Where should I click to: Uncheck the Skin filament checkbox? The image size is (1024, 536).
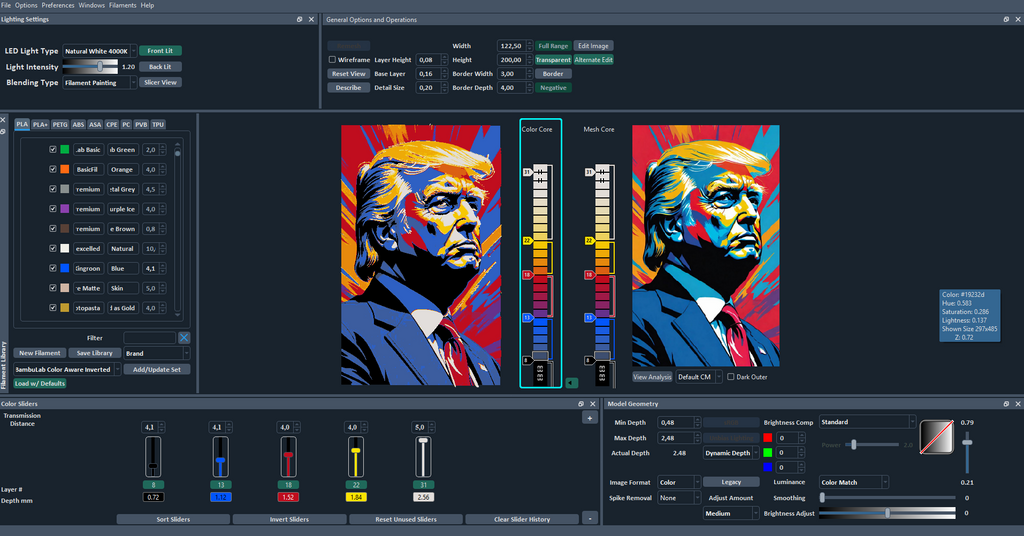53,288
